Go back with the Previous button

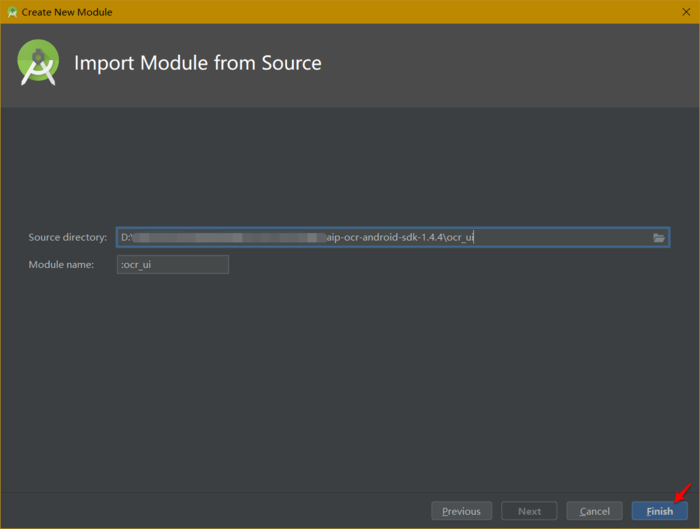point(461,511)
